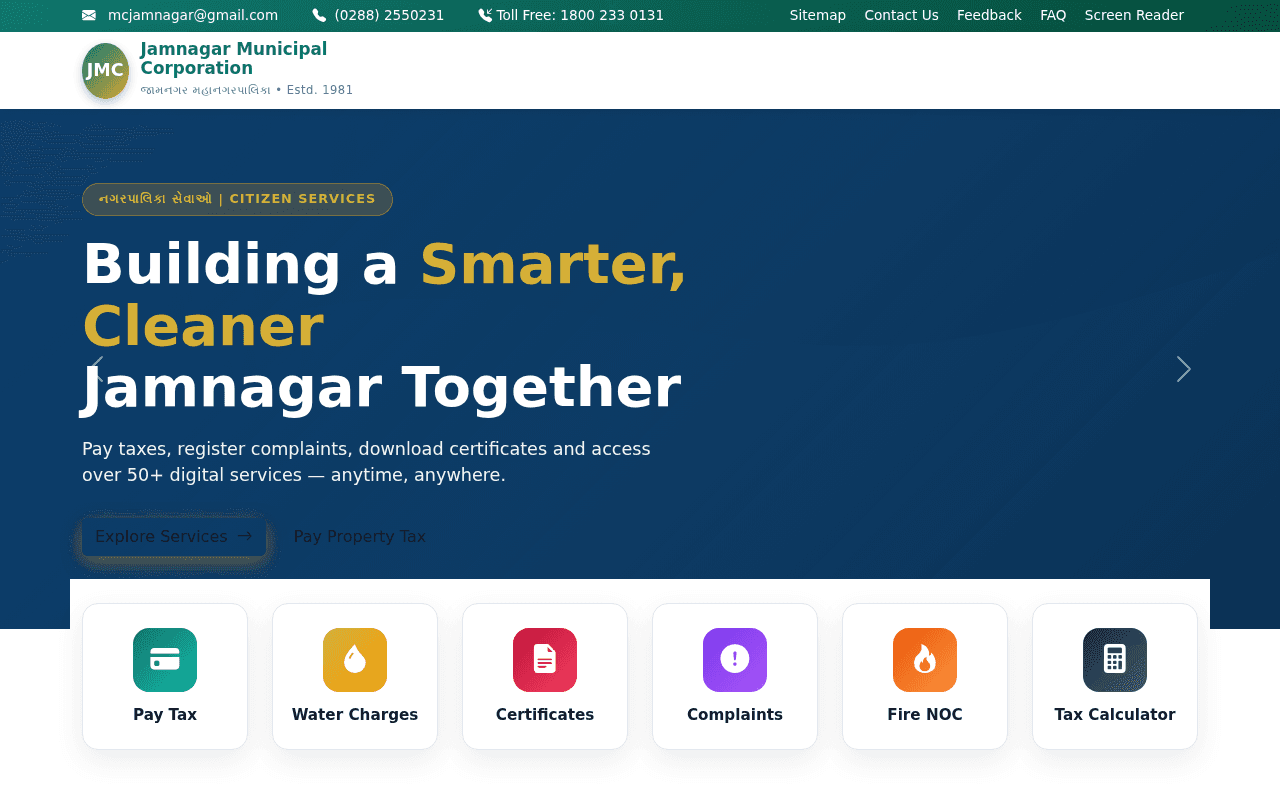Open the Certificates document icon
Viewport: 1280px width, 800px height.
[x=545, y=660]
